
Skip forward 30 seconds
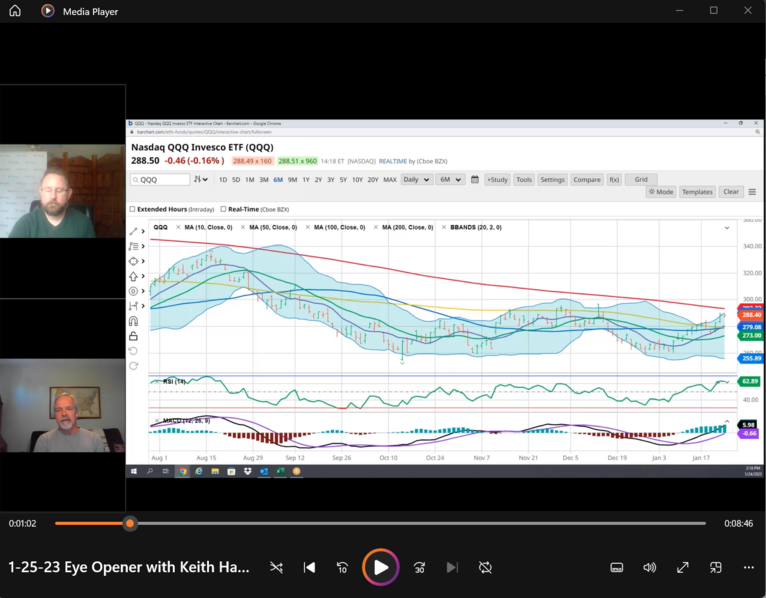click(419, 567)
